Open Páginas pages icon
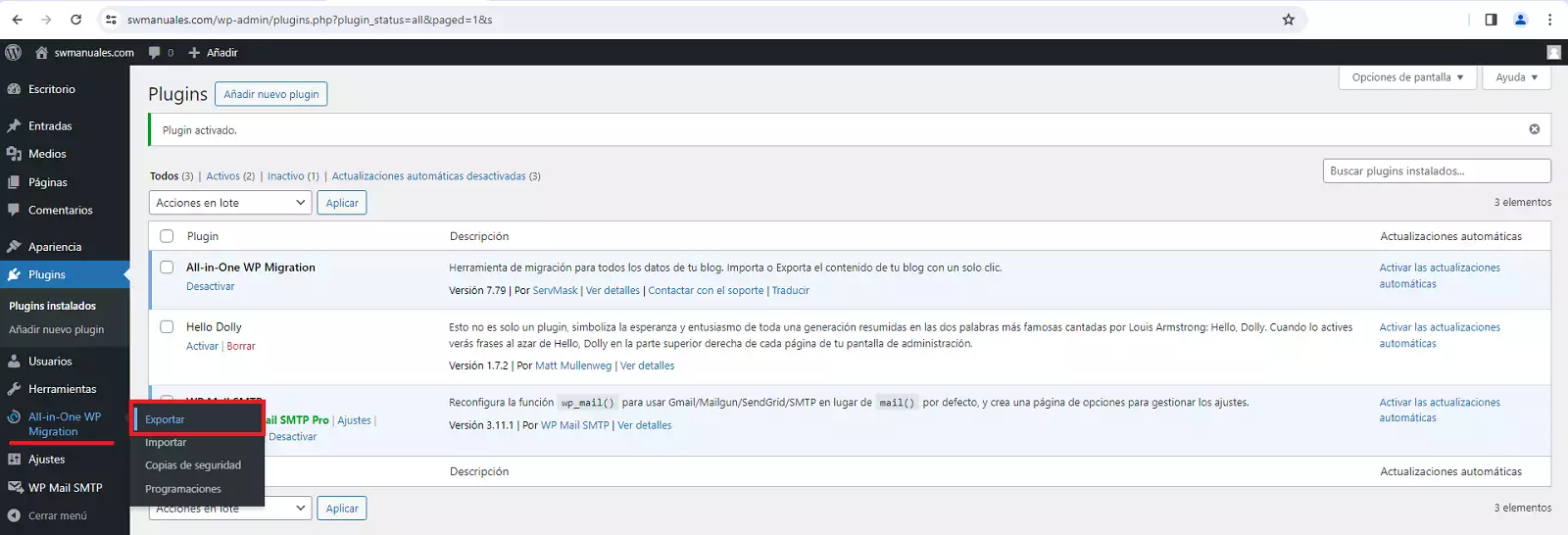The image size is (1568, 535). [x=14, y=182]
